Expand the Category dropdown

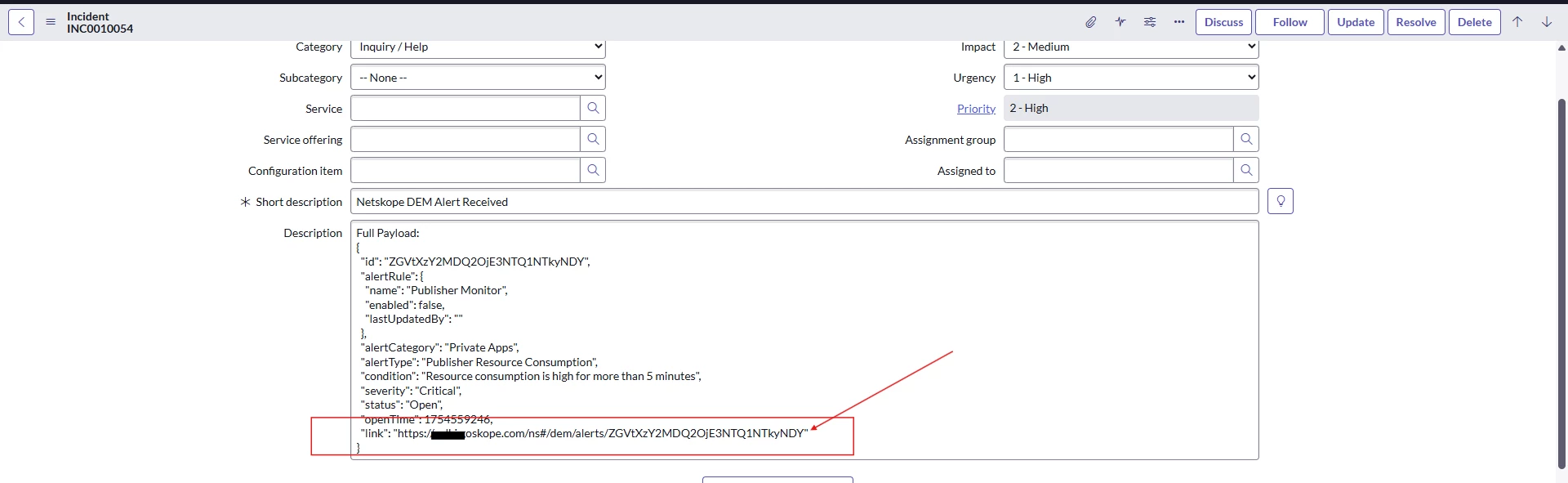(478, 47)
